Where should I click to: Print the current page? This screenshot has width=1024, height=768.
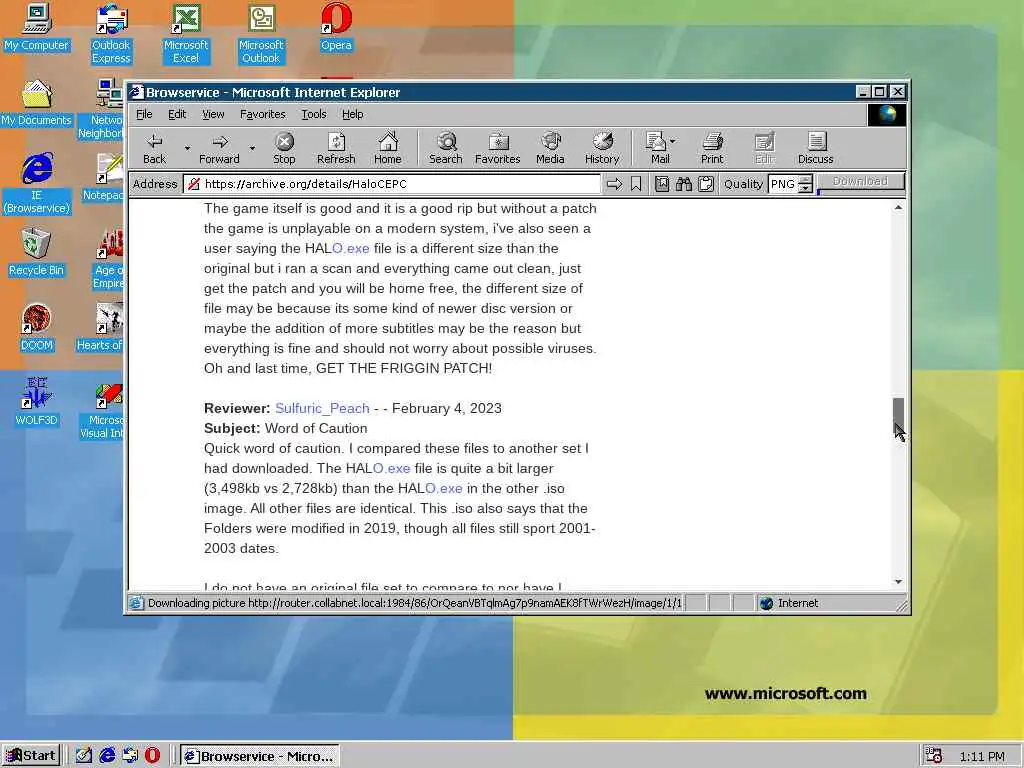pos(712,148)
